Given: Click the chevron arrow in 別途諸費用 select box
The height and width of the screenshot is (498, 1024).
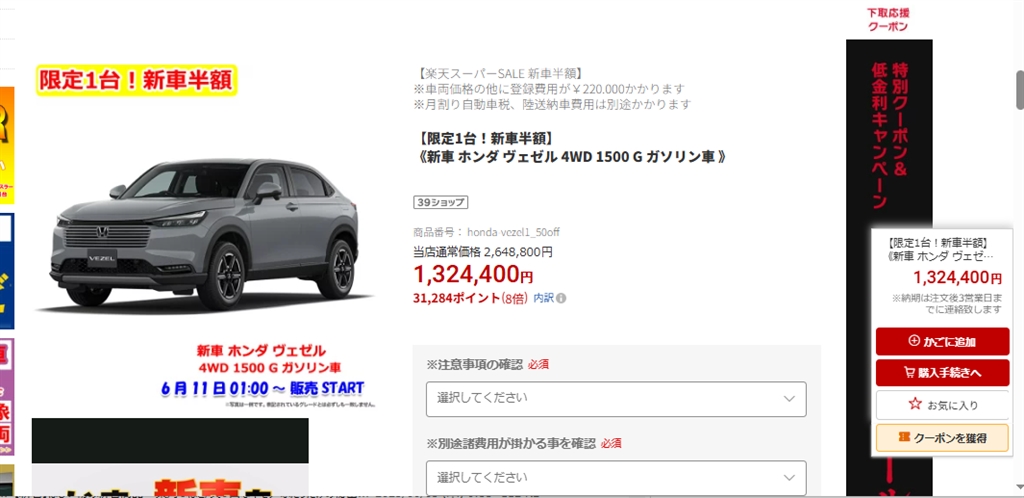Looking at the screenshot, I should click(x=789, y=478).
